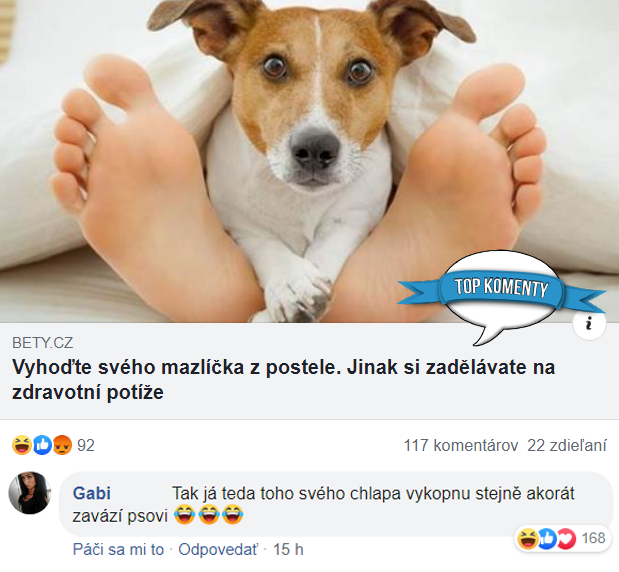Click the blue like reaction icon under the post
This screenshot has height=572, width=619.
[x=42, y=445]
